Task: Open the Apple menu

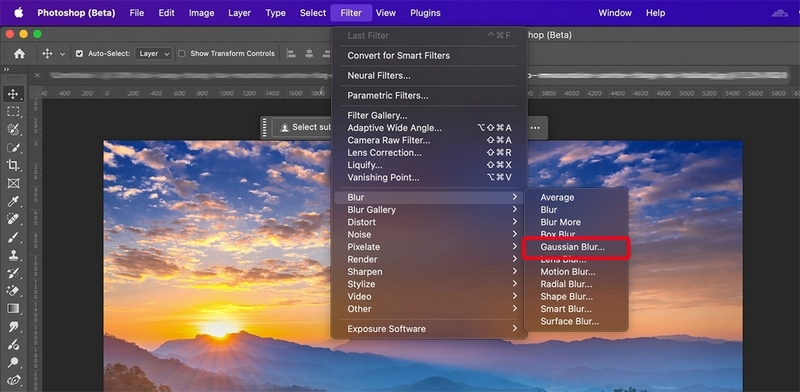Action: [x=18, y=13]
